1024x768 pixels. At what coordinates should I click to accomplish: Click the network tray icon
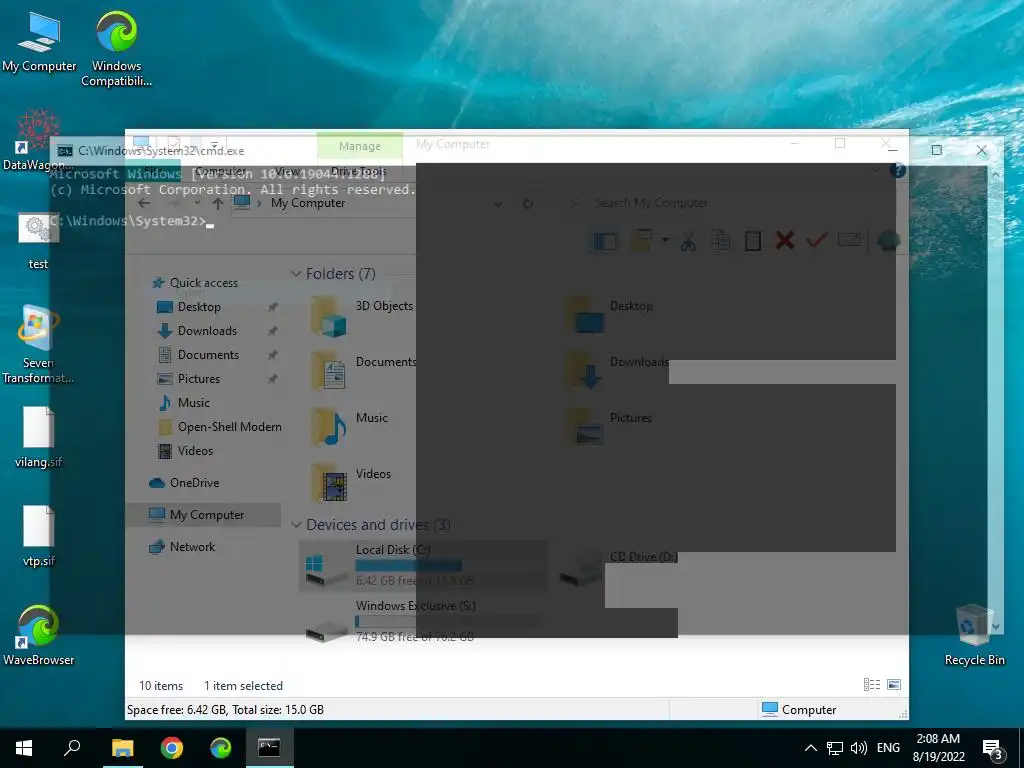pos(835,748)
